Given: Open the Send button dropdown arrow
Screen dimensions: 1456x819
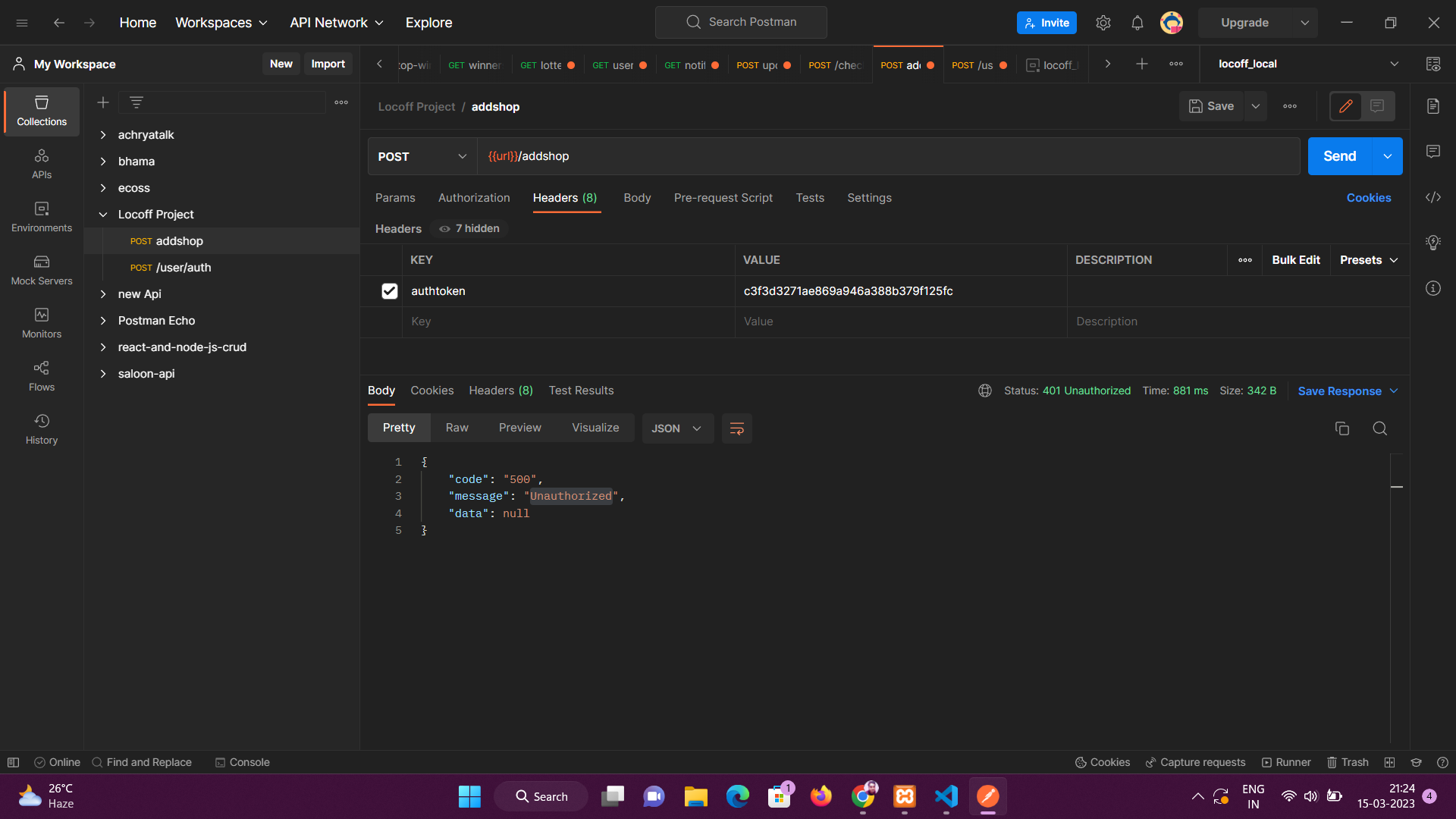Looking at the screenshot, I should [1388, 156].
